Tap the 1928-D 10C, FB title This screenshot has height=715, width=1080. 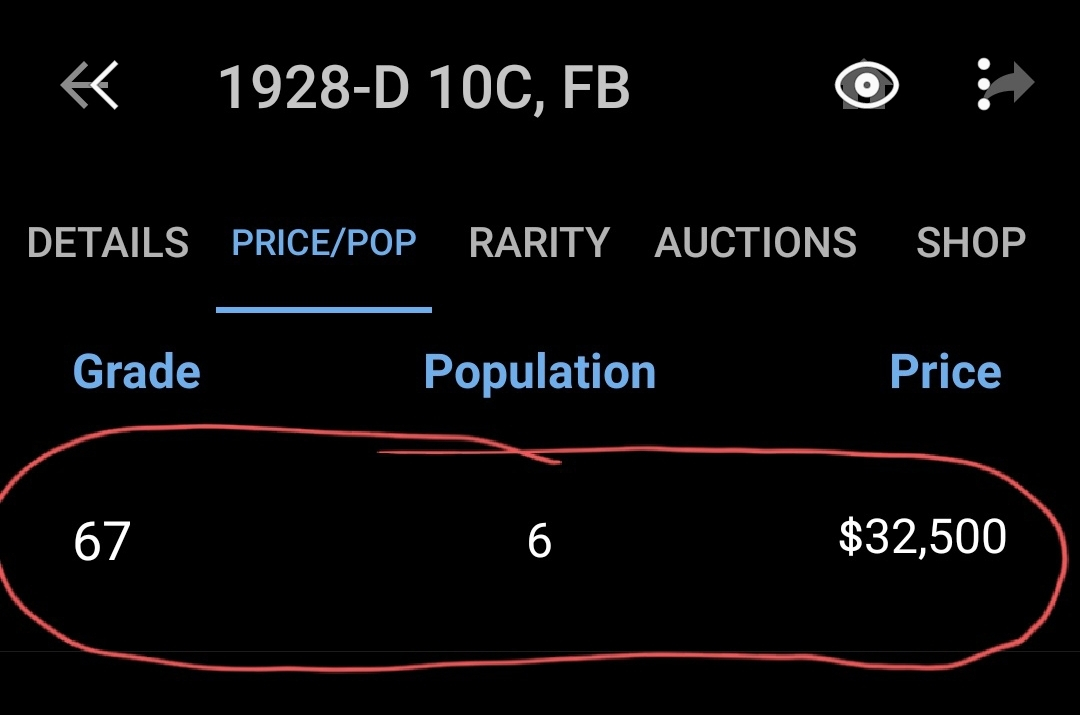[424, 87]
